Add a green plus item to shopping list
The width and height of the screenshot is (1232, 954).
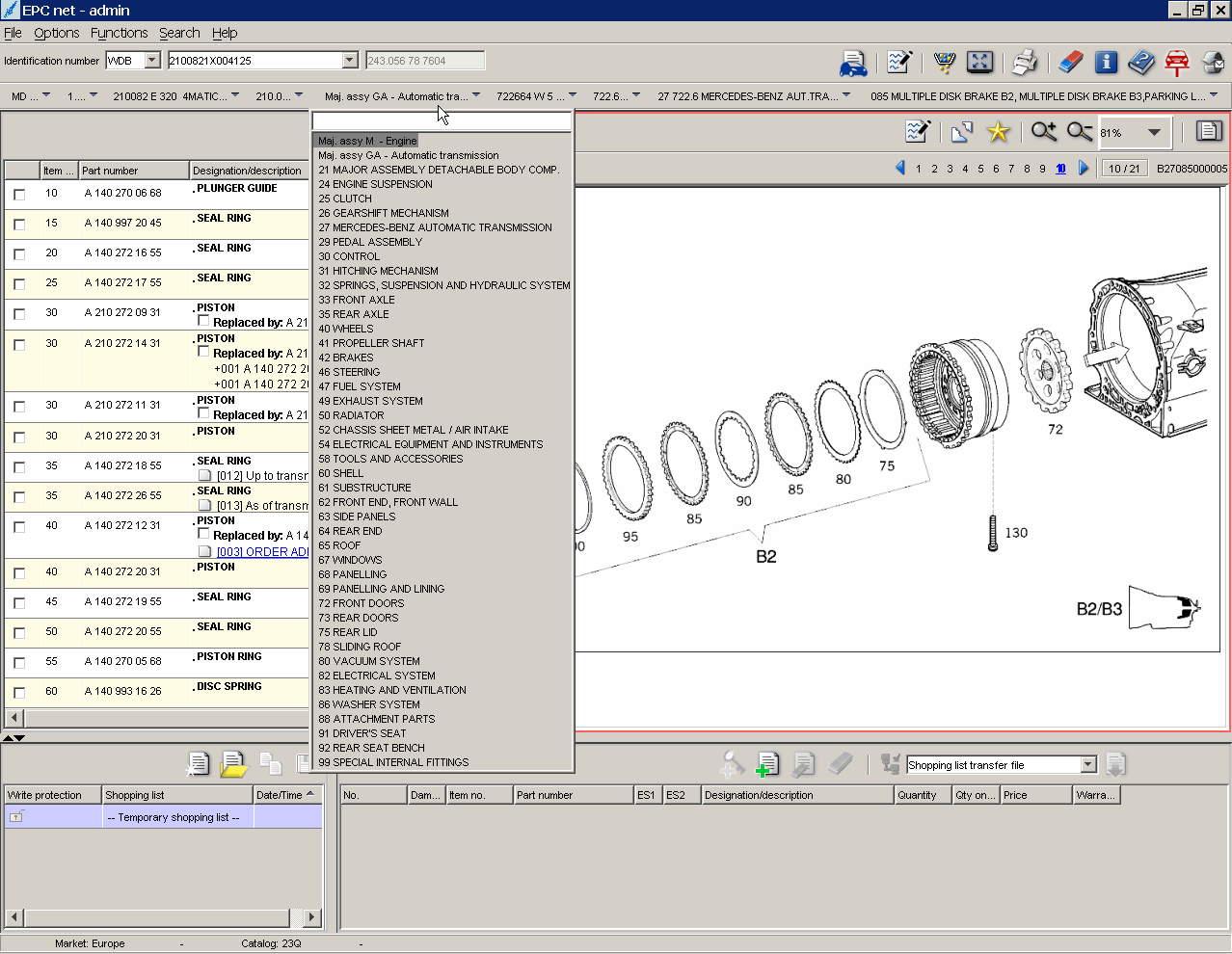767,764
